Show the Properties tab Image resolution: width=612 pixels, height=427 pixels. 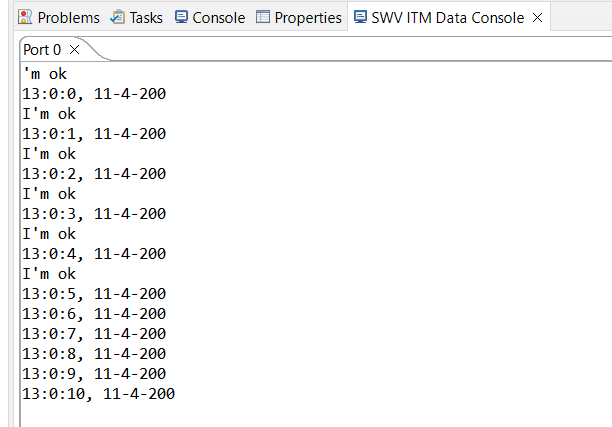pos(308,17)
